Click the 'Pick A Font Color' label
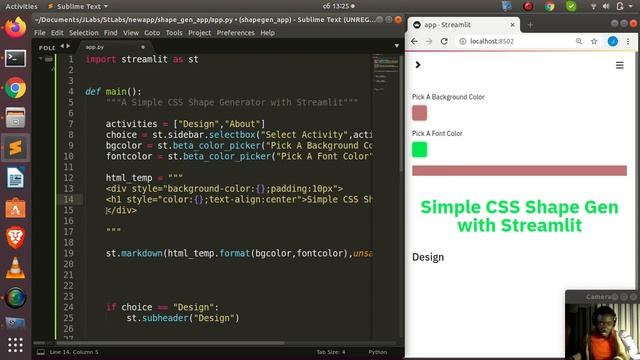 tap(437, 133)
